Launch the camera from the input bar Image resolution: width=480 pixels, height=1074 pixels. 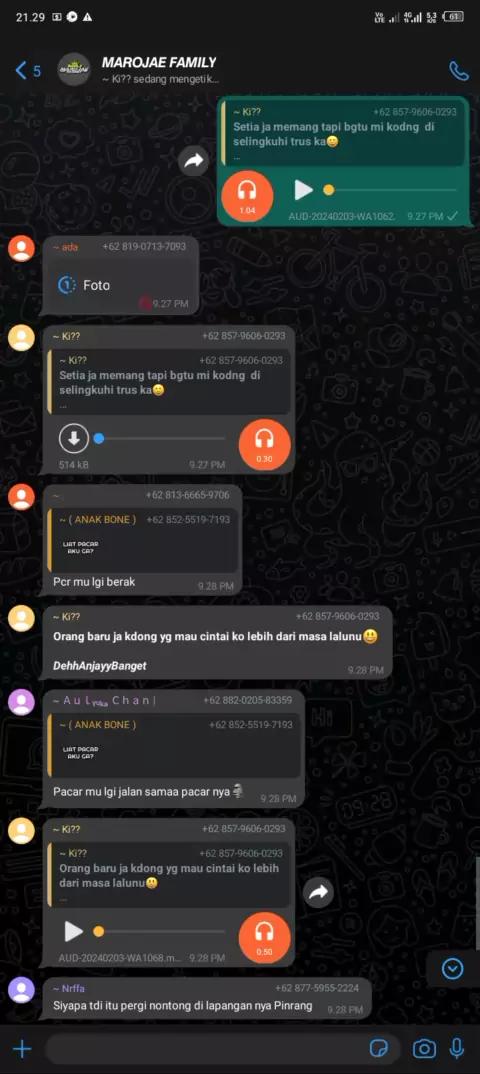(x=425, y=1049)
